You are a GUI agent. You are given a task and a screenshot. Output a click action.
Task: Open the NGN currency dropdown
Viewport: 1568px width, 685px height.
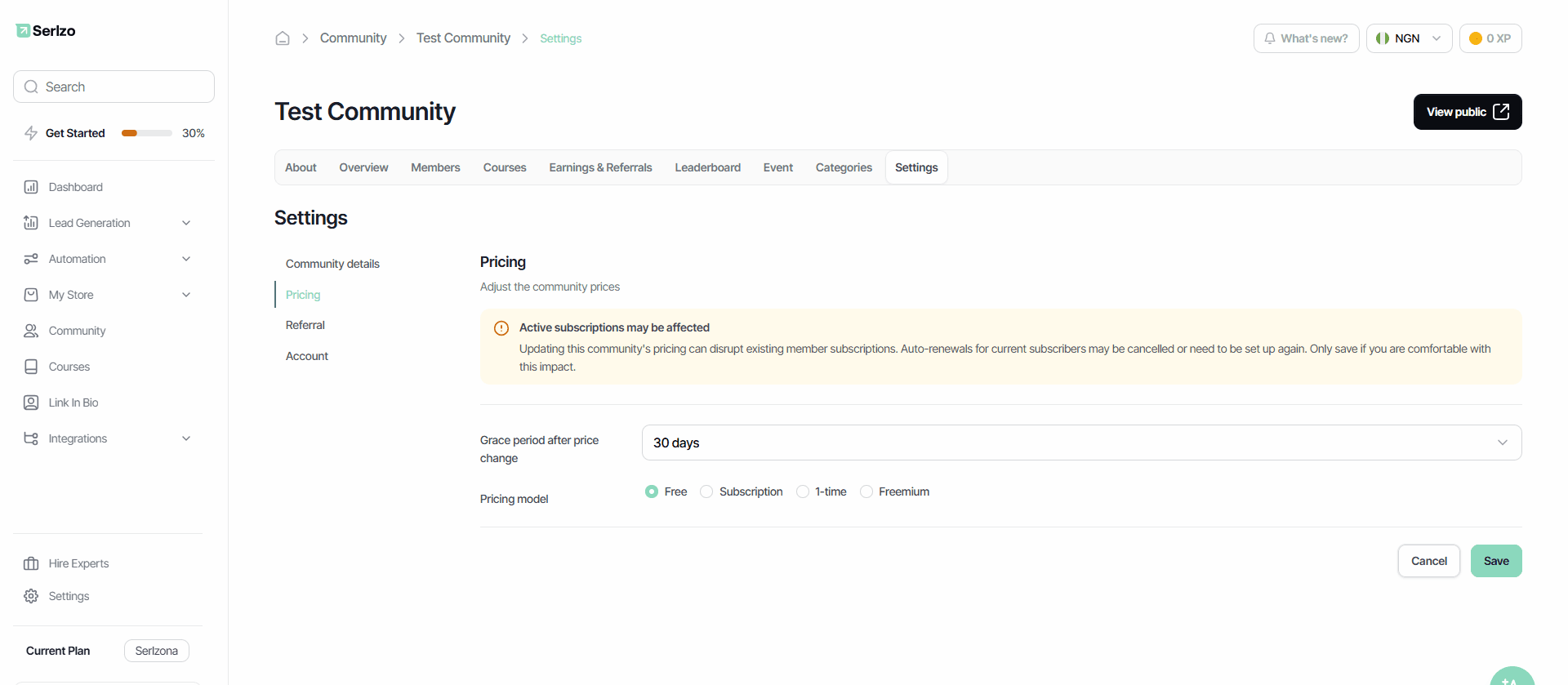[1410, 38]
